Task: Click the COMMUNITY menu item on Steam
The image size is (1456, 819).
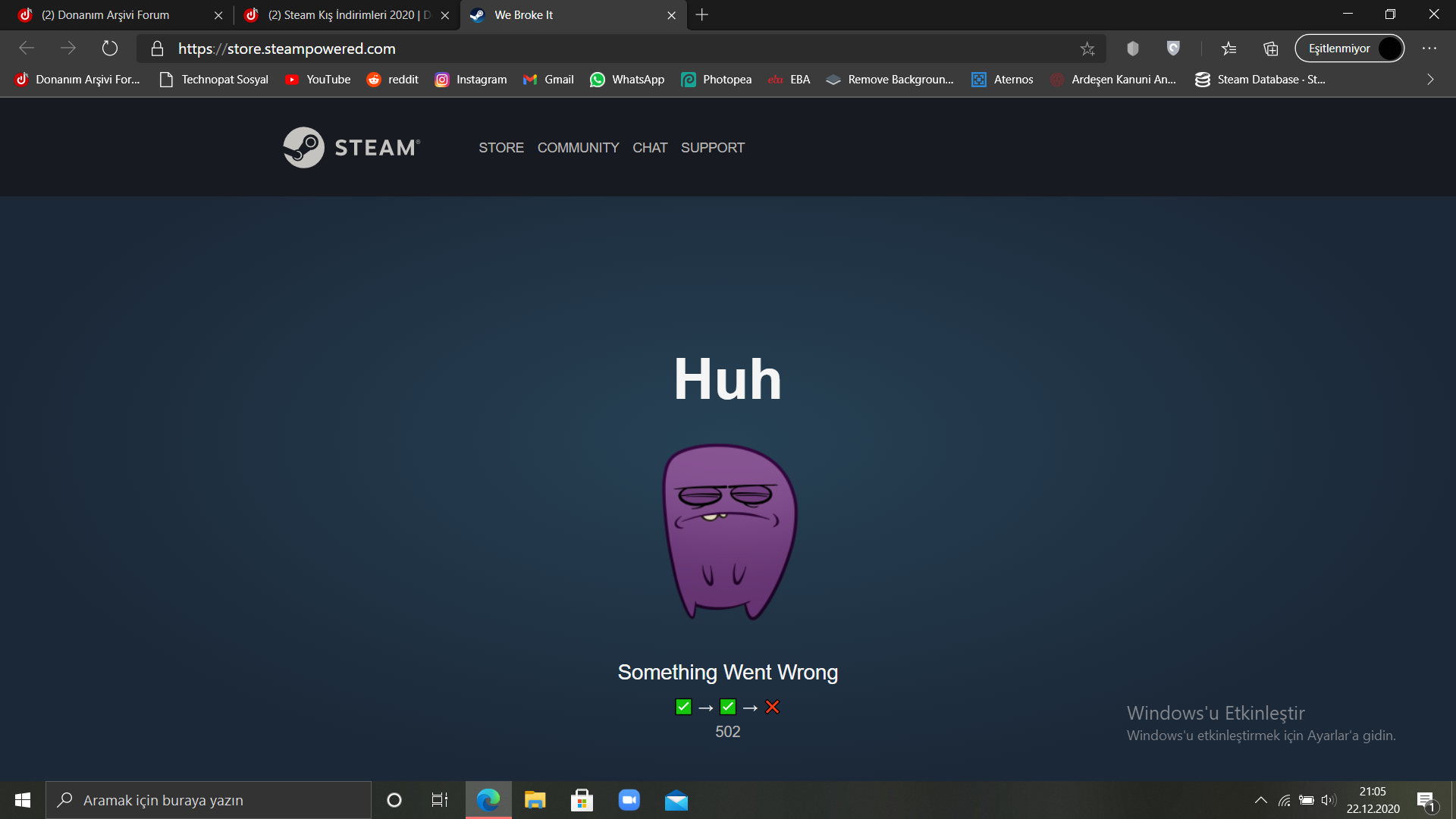Action: (x=578, y=147)
